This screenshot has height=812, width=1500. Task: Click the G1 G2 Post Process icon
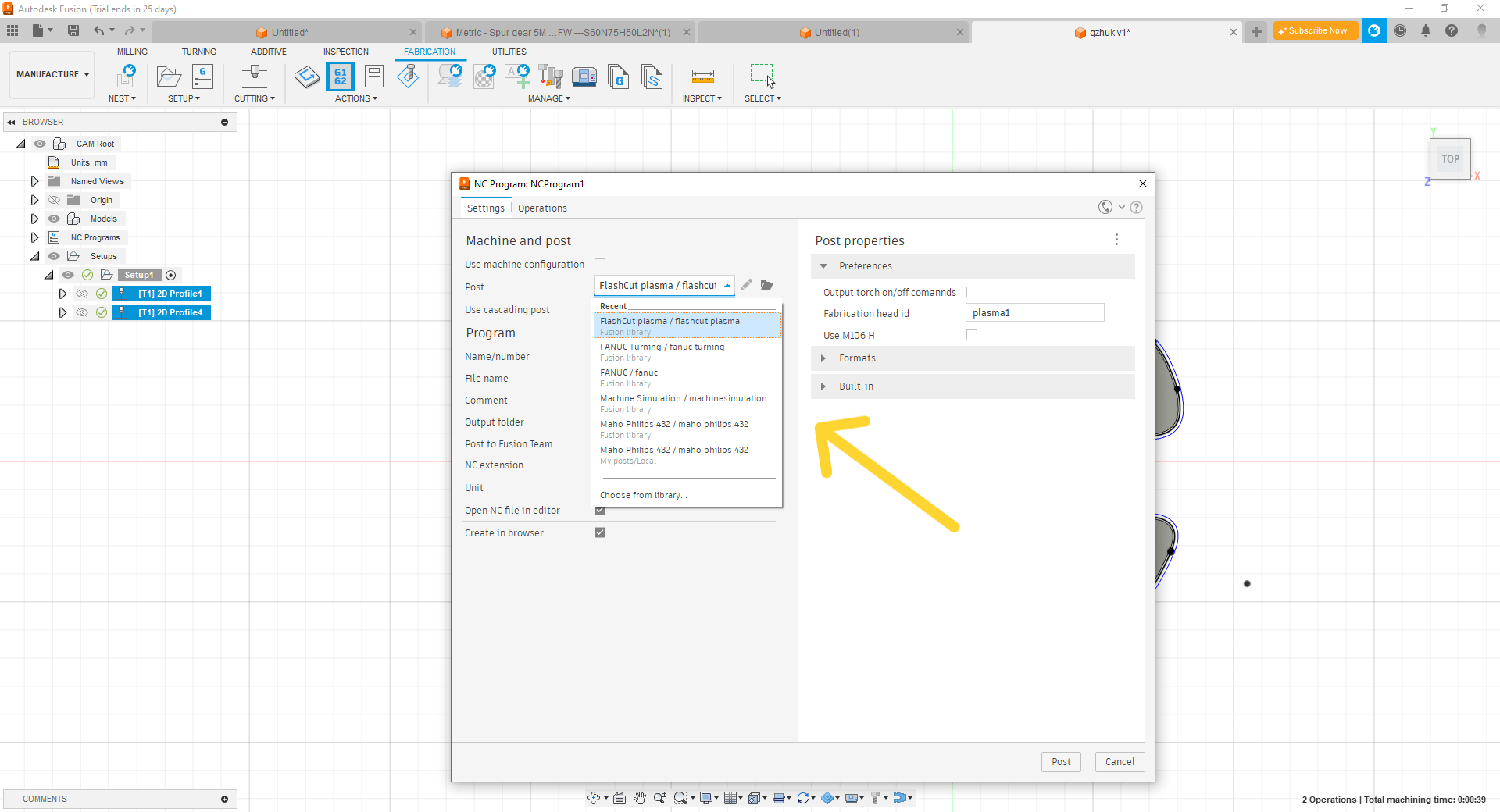tap(341, 77)
